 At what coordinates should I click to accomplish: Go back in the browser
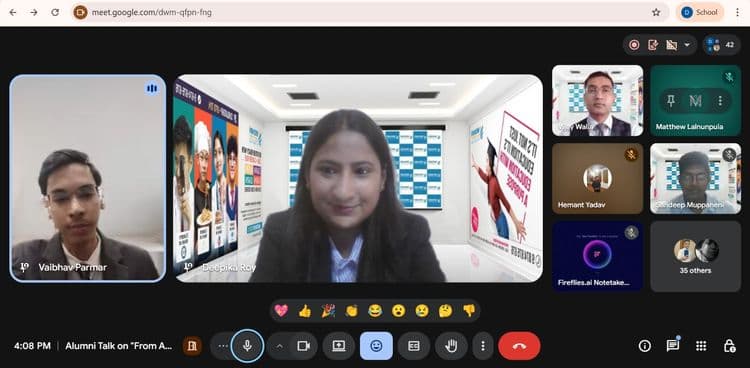[x=12, y=12]
